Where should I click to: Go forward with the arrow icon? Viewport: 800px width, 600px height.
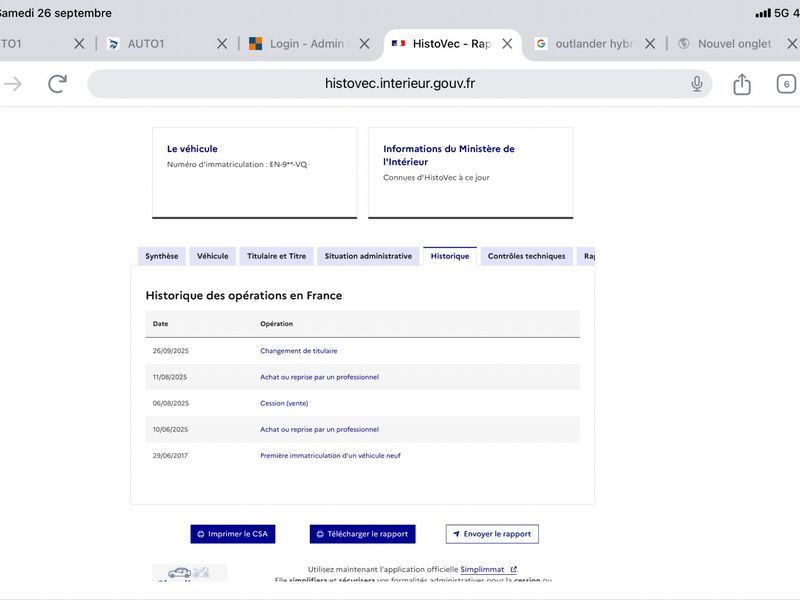pyautogui.click(x=13, y=84)
